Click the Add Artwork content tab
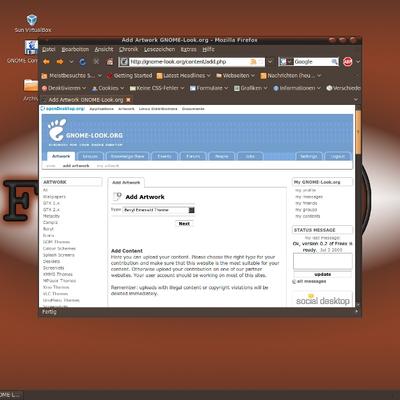The image size is (400, 400). 126,182
